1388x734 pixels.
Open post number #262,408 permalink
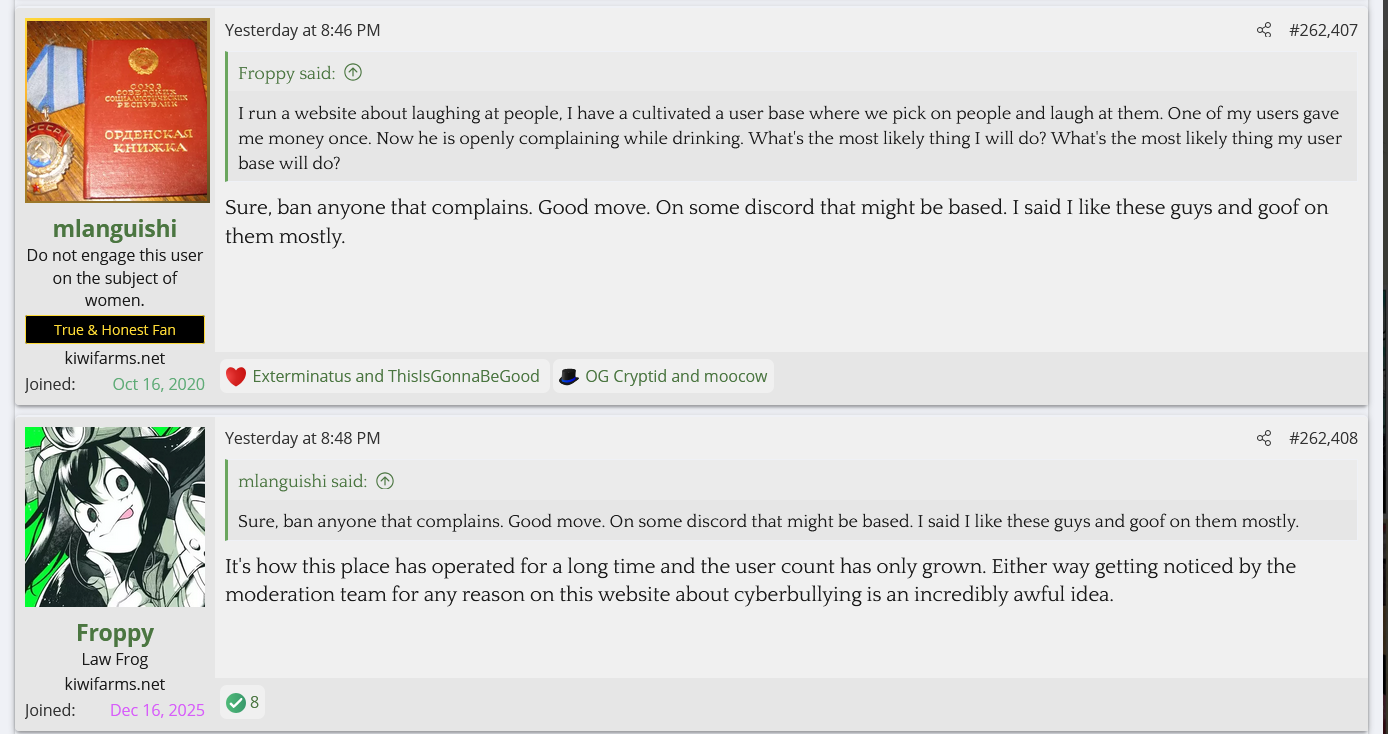[x=1323, y=438]
